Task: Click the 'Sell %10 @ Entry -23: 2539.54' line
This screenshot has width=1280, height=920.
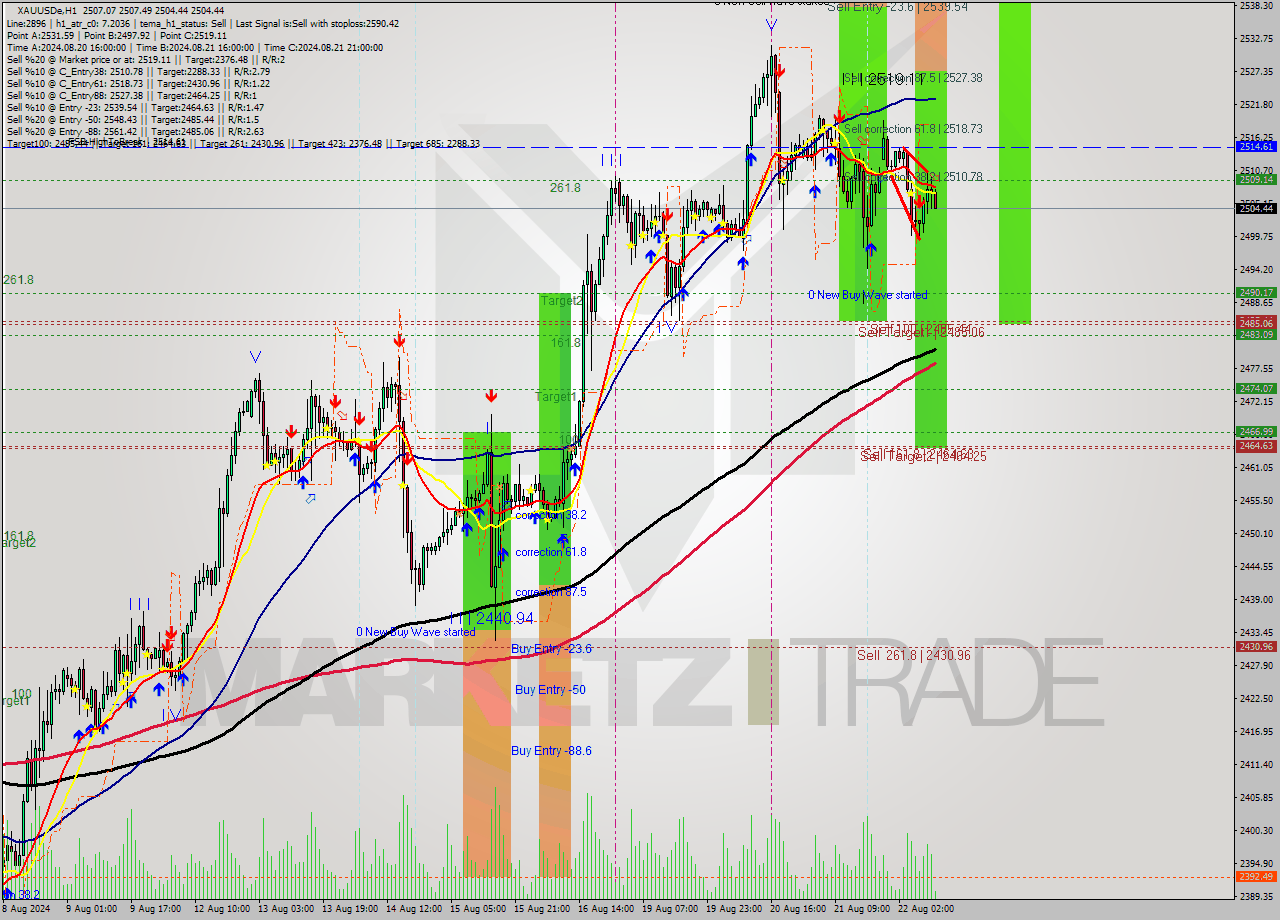Action: [135, 107]
